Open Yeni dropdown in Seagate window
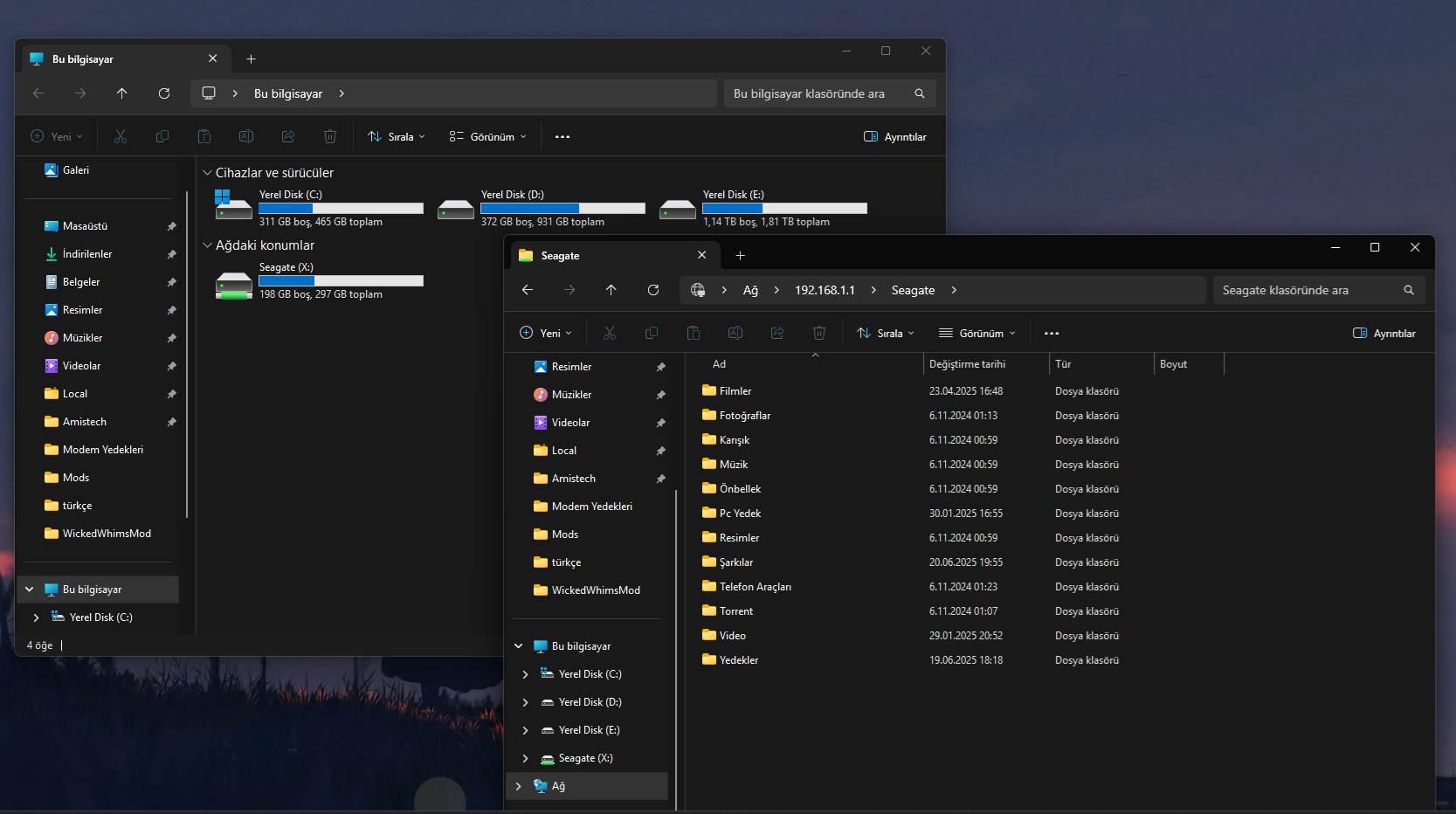This screenshot has height=814, width=1456. coord(546,333)
